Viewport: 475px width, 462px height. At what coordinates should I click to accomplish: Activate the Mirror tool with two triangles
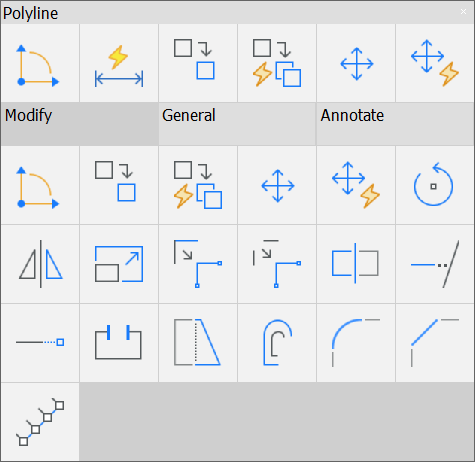tap(40, 264)
